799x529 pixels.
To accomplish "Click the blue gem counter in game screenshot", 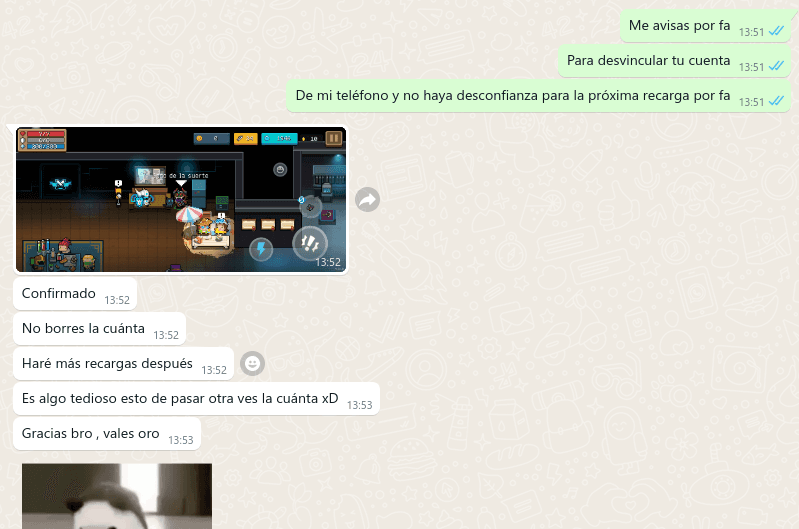I will point(279,139).
